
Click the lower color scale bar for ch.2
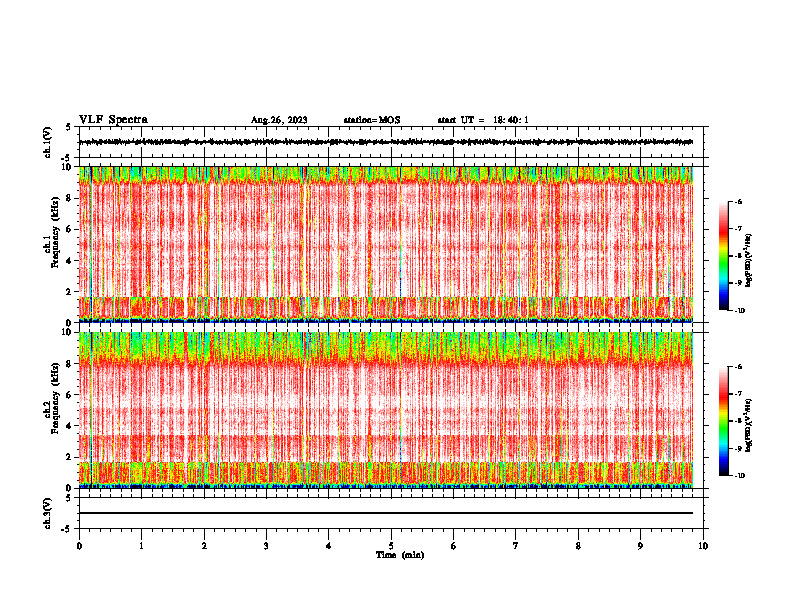click(723, 421)
